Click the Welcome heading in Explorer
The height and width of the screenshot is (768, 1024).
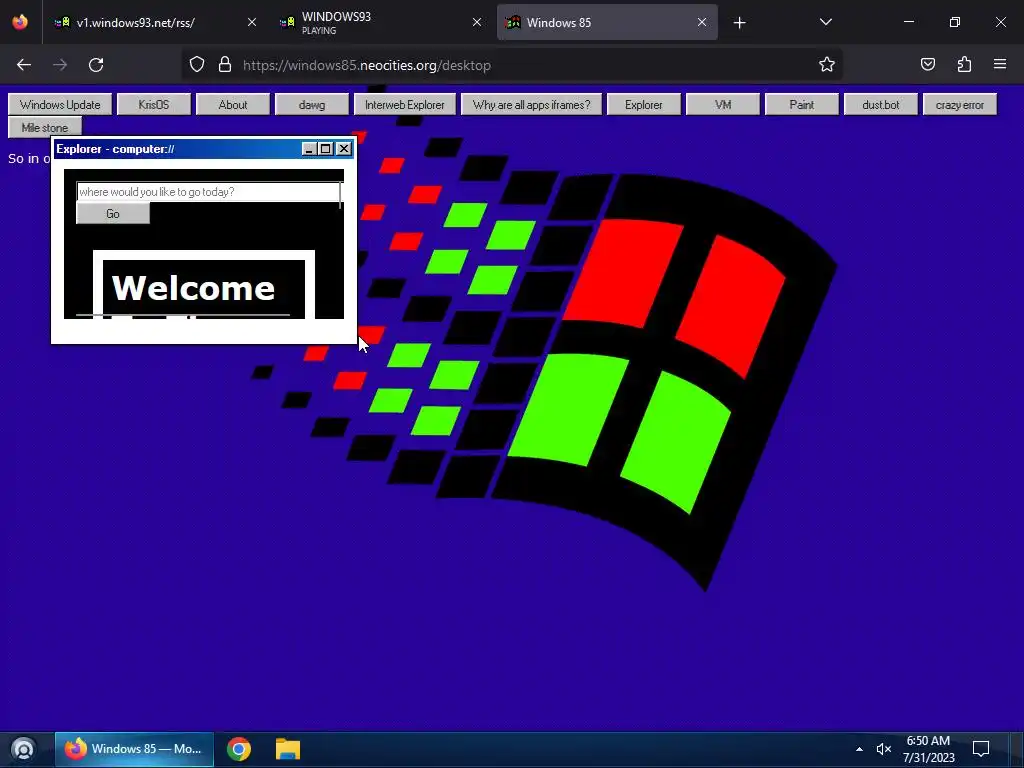click(193, 288)
